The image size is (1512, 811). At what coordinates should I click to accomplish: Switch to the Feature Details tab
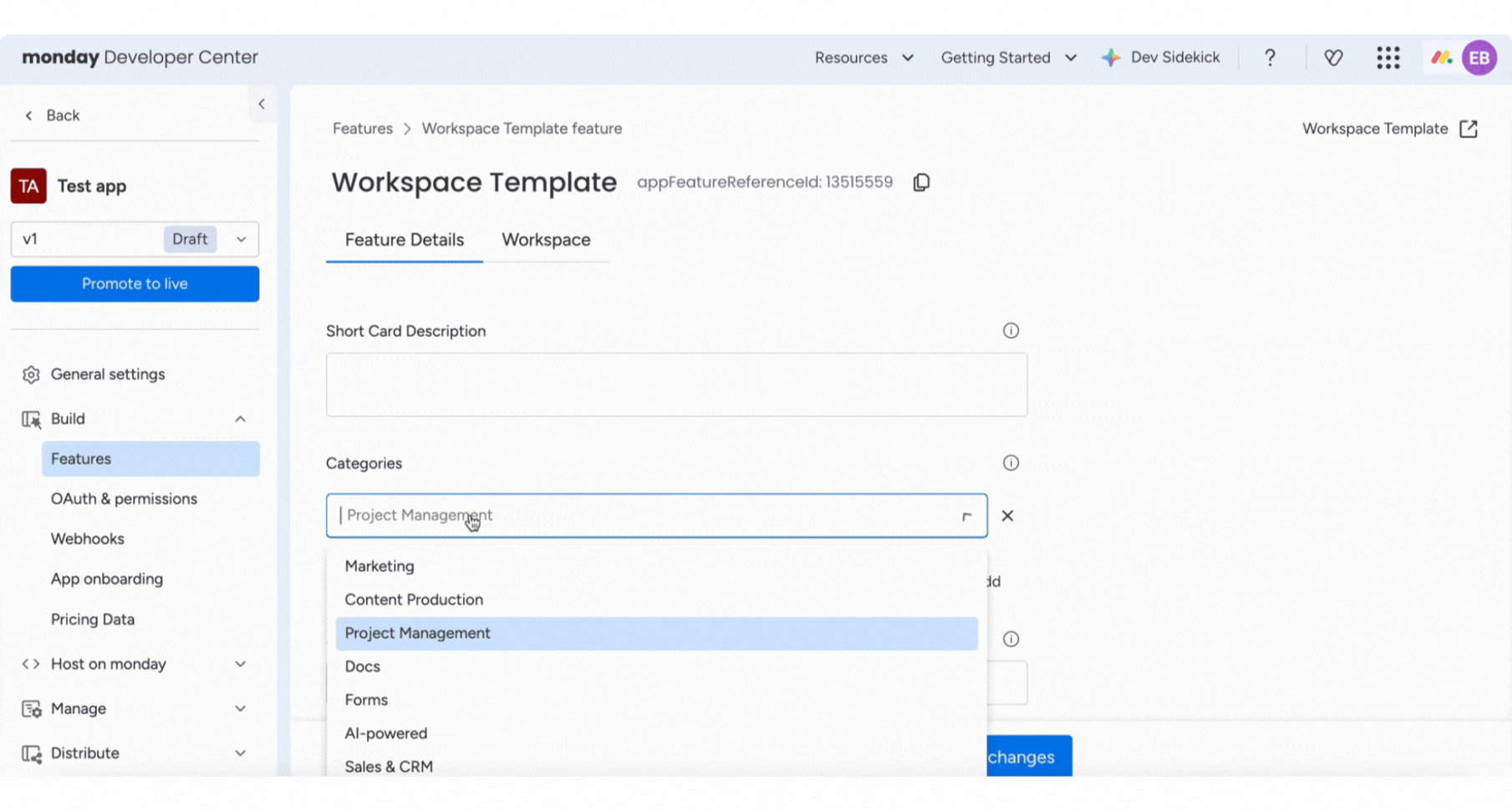(405, 240)
